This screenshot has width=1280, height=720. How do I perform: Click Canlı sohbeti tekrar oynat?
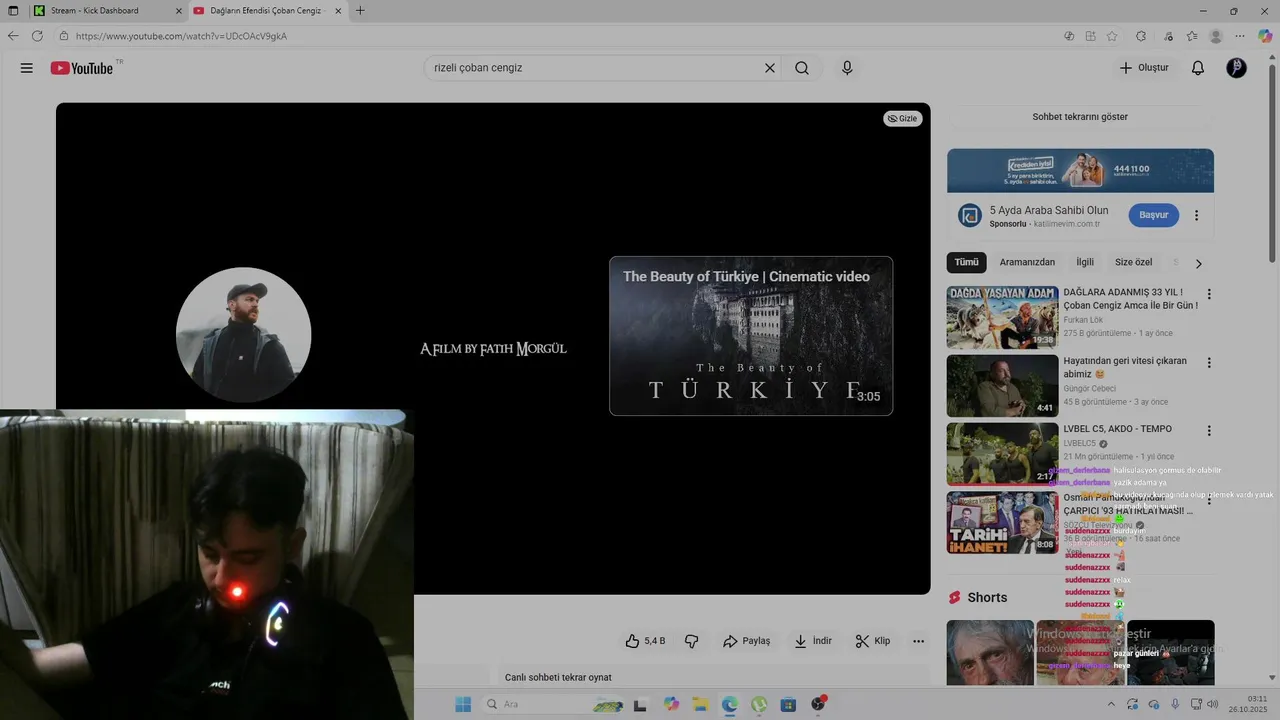[x=558, y=677]
